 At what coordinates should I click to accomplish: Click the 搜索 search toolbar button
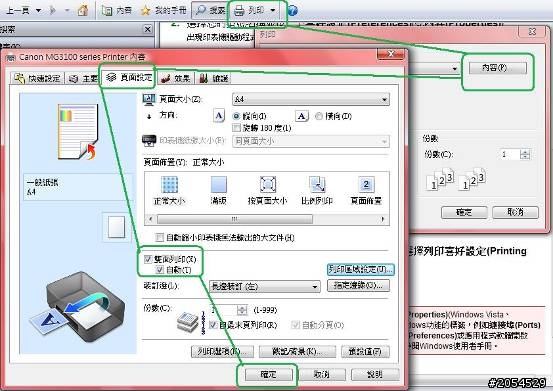[x=210, y=11]
